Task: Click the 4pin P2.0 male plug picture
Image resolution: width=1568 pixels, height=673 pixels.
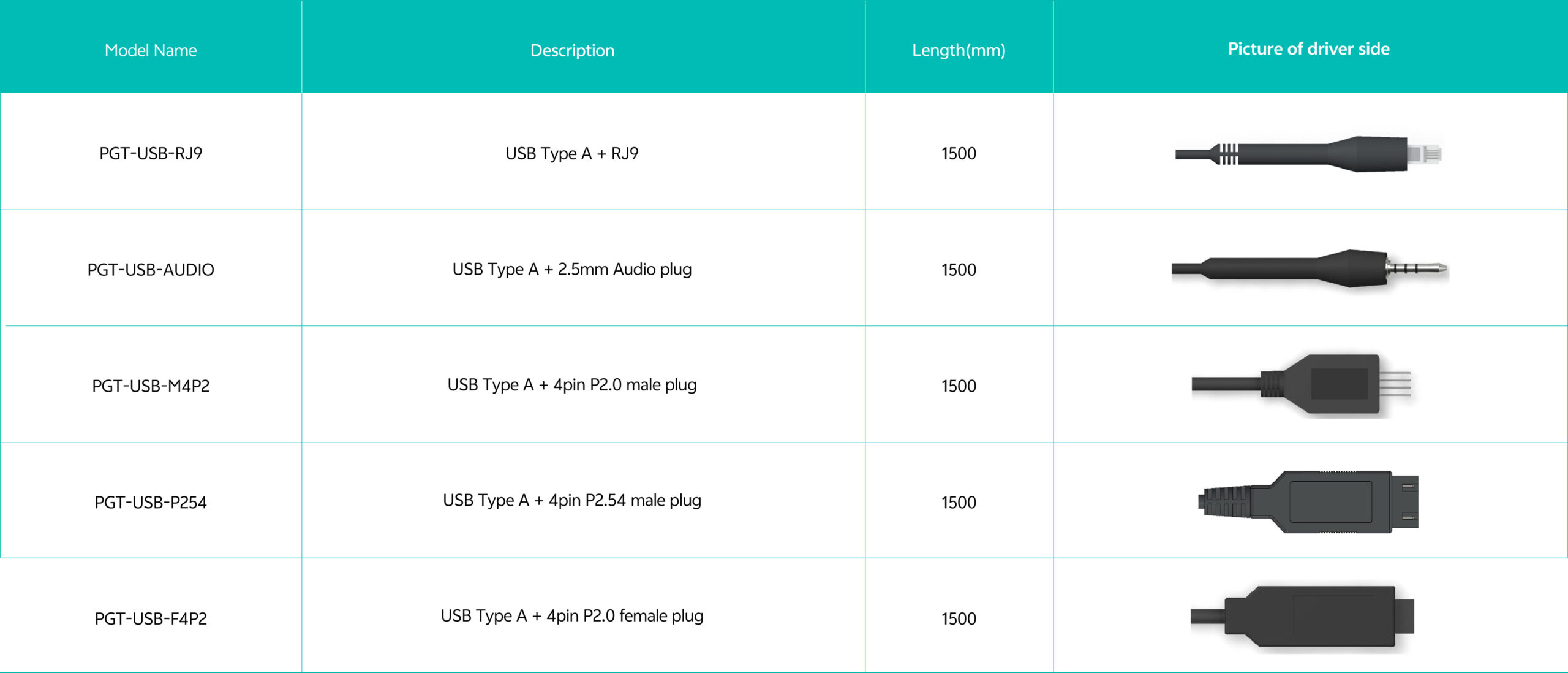Action: [1302, 385]
